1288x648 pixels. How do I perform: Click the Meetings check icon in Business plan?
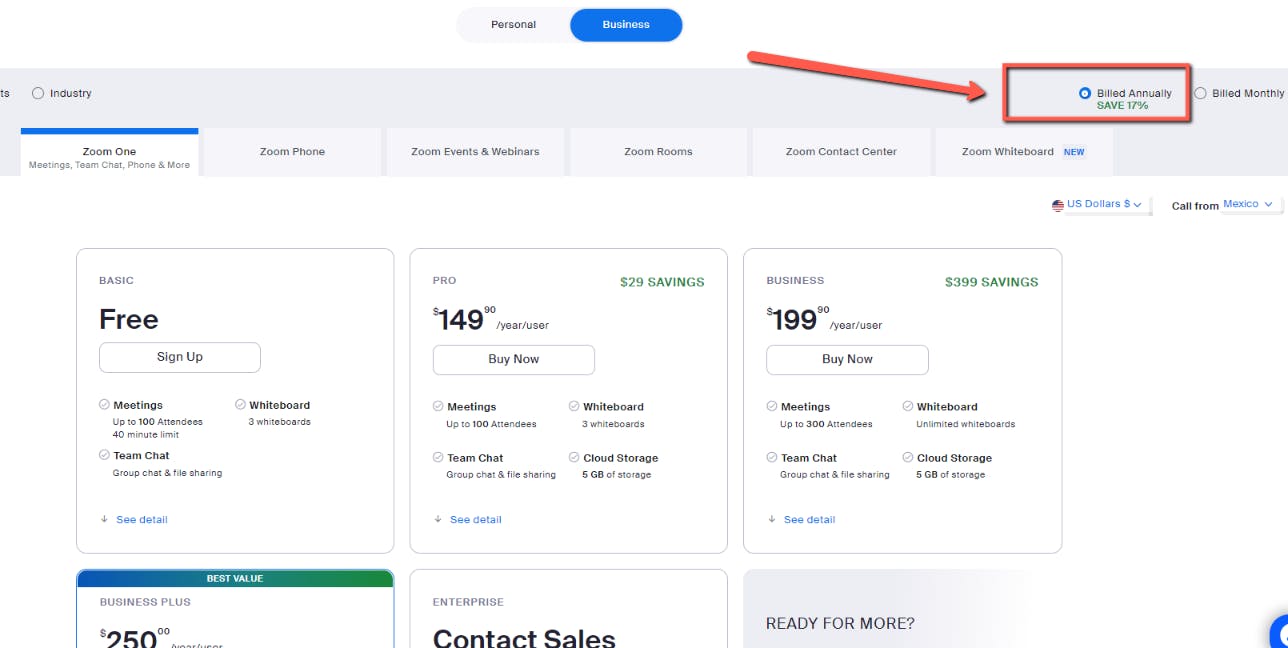pyautogui.click(x=772, y=407)
